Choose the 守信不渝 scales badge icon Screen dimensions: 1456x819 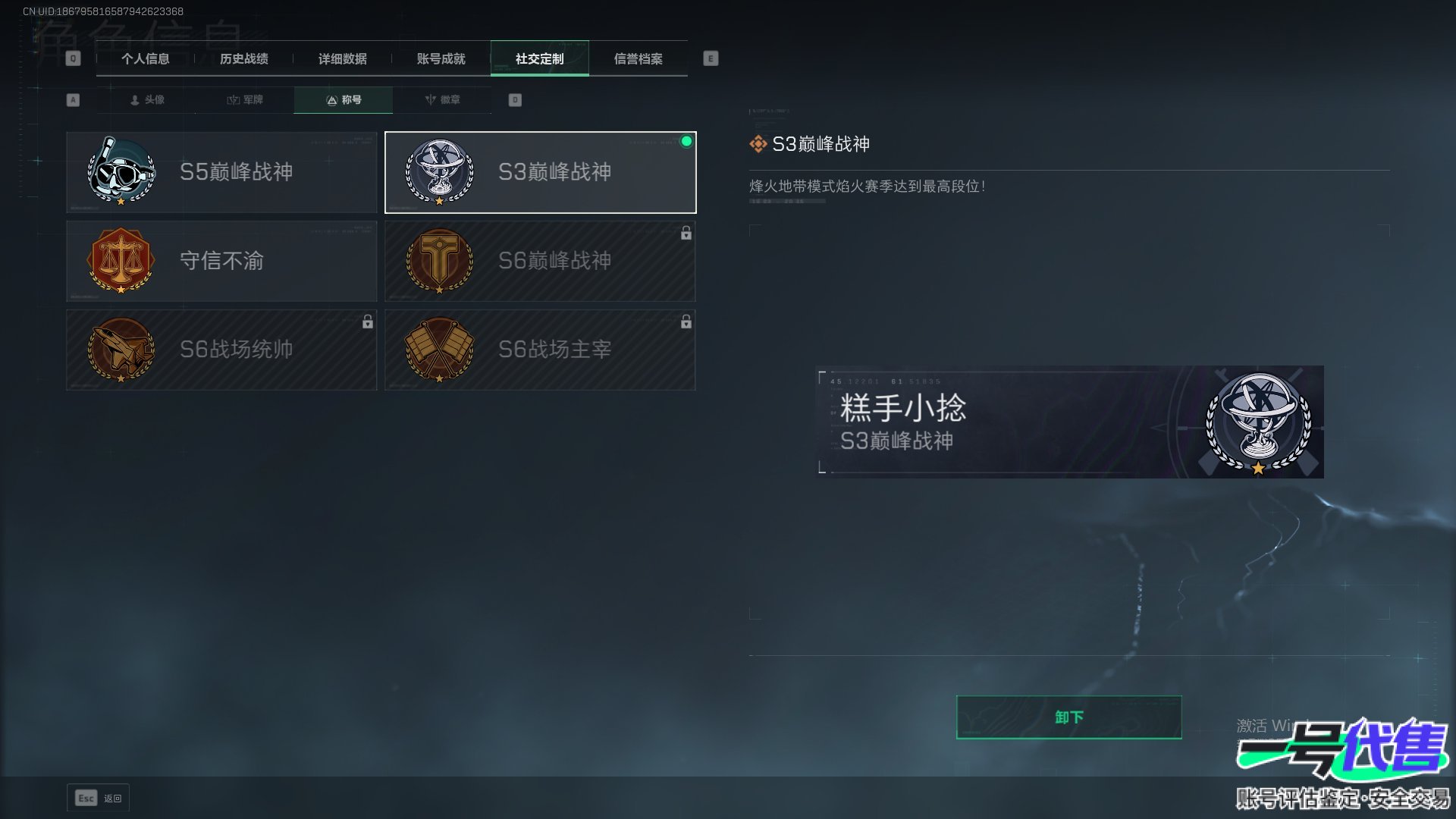coord(121,260)
